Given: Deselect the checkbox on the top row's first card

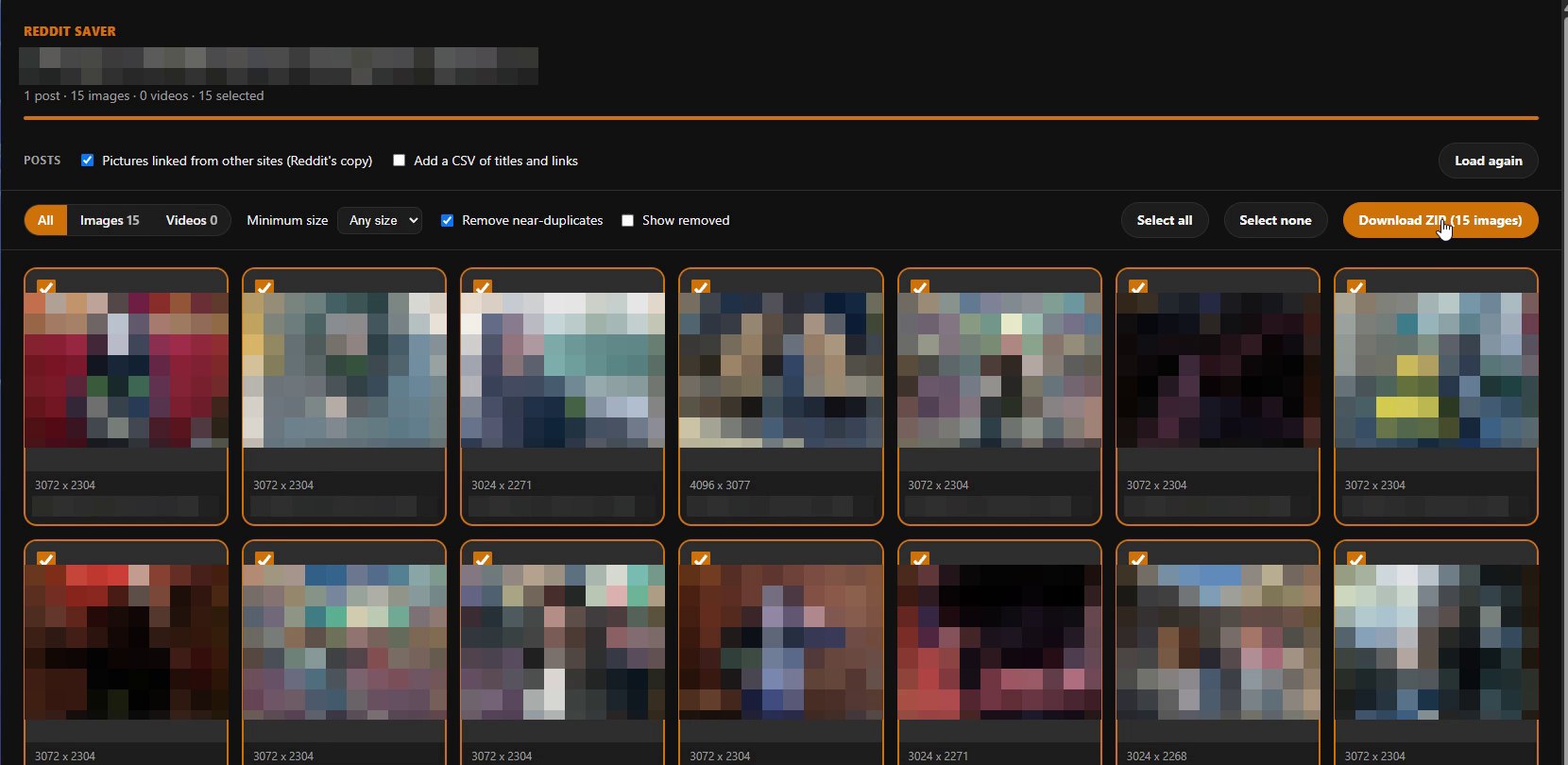Looking at the screenshot, I should pyautogui.click(x=45, y=287).
